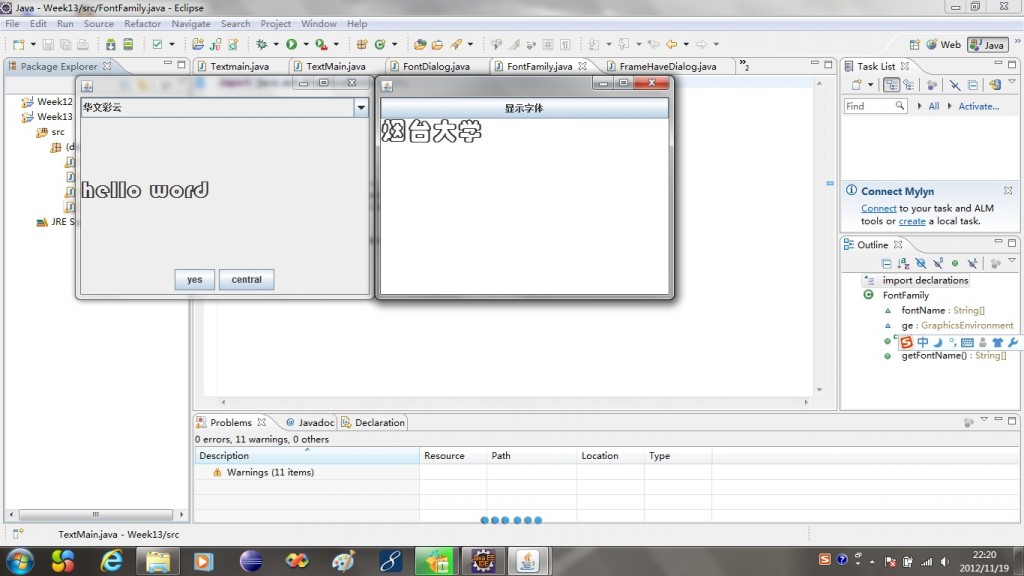Switch to the Web perspective
This screenshot has width=1024, height=576.
coord(944,44)
